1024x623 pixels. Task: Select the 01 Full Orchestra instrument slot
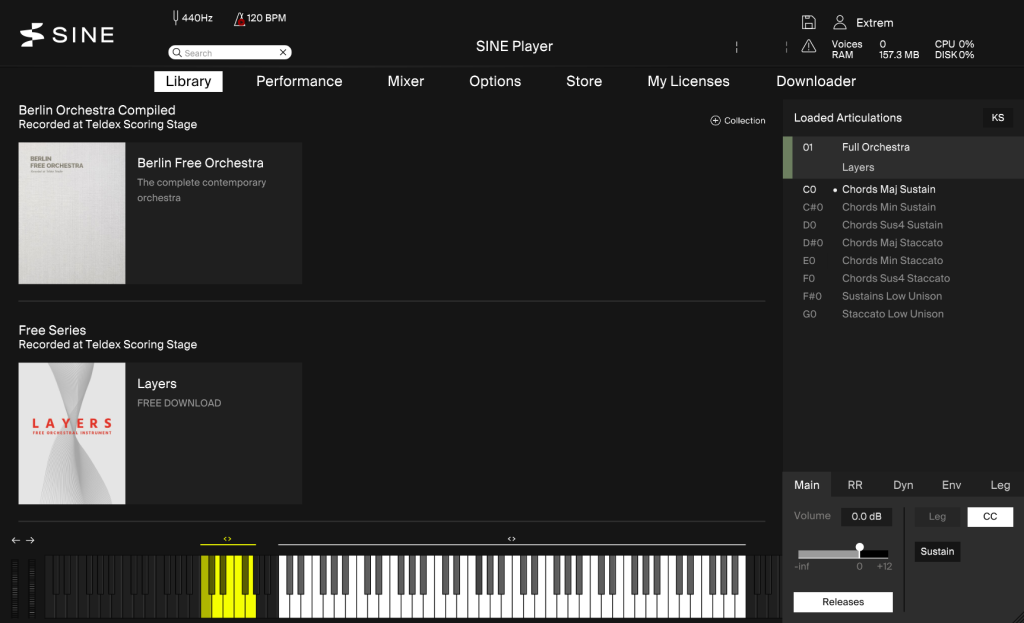tap(903, 157)
